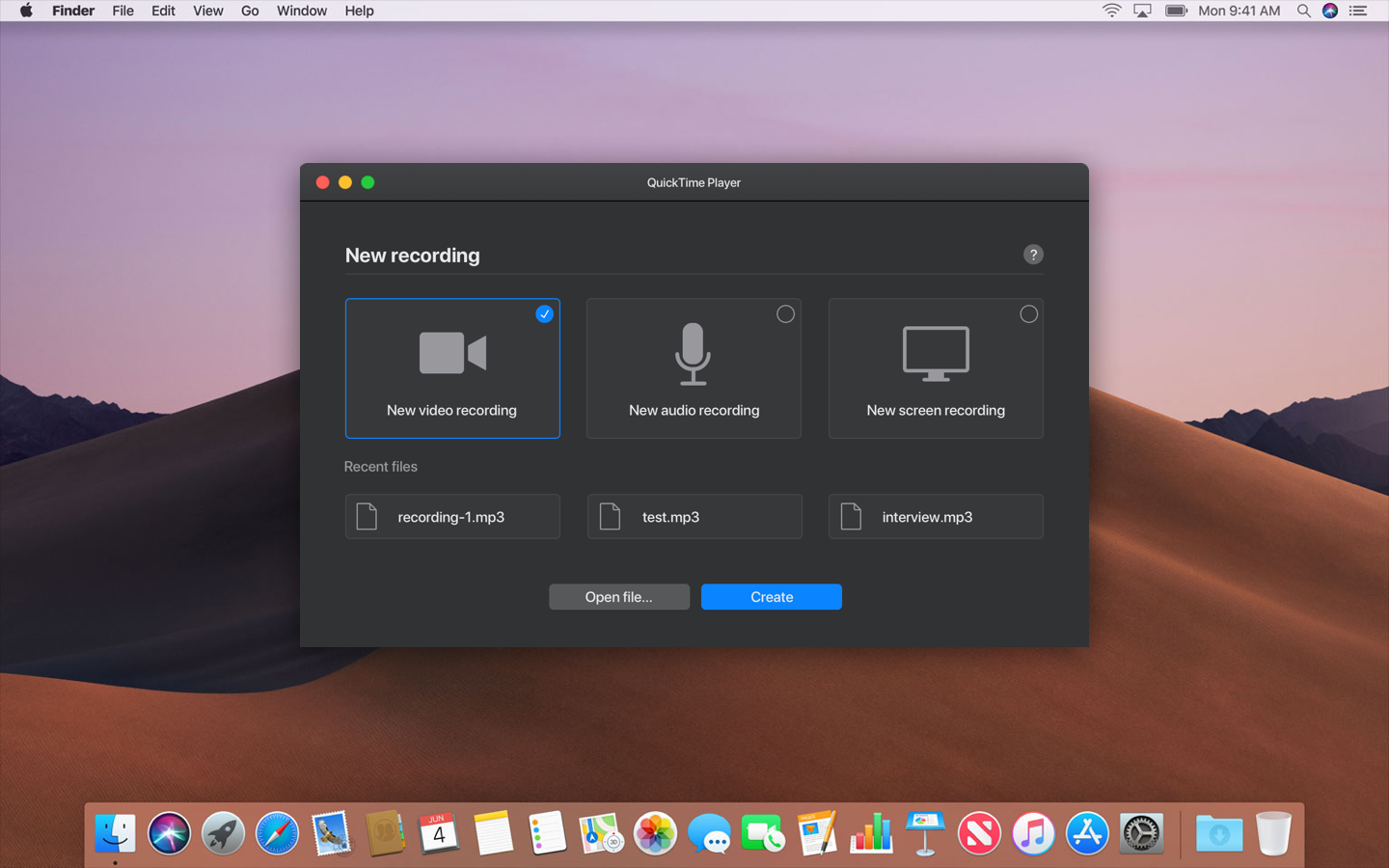Click the blue Create button

(772, 597)
